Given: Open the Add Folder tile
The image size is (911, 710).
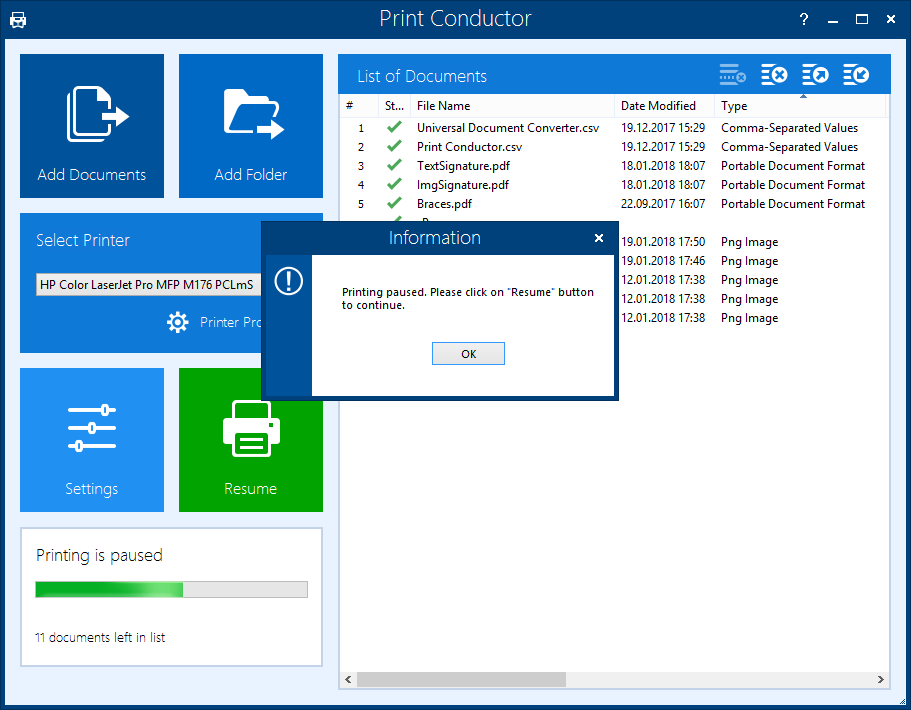Looking at the screenshot, I should (251, 126).
